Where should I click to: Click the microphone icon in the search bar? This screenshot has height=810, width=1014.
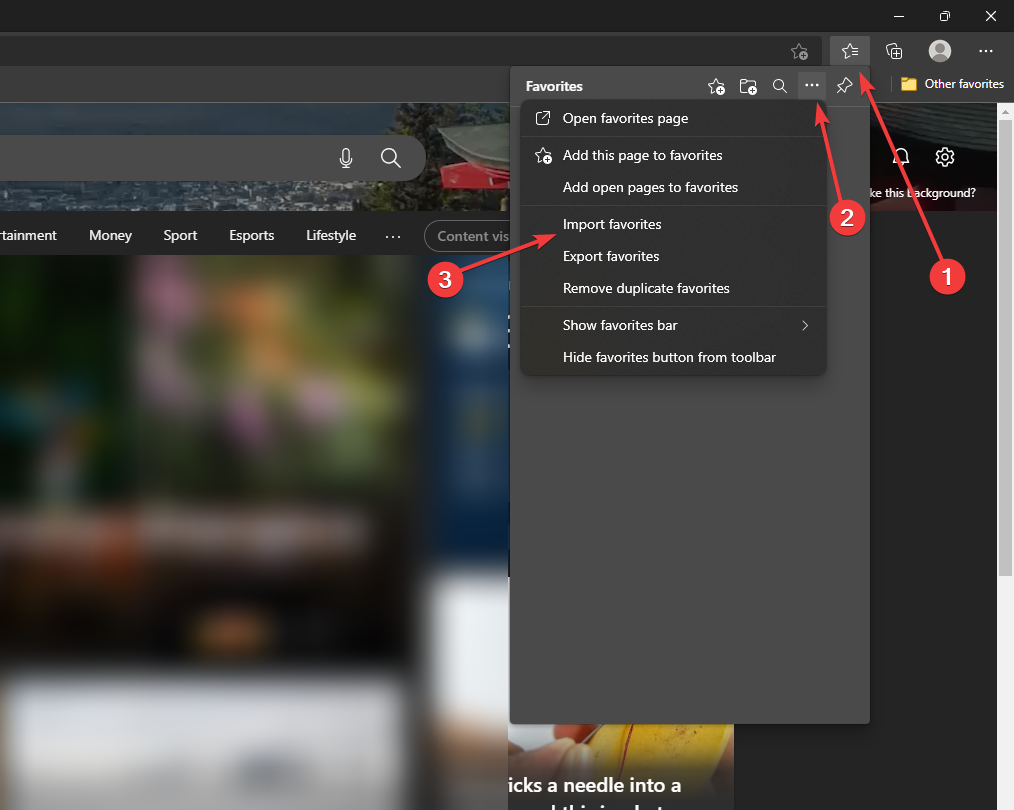coord(346,157)
